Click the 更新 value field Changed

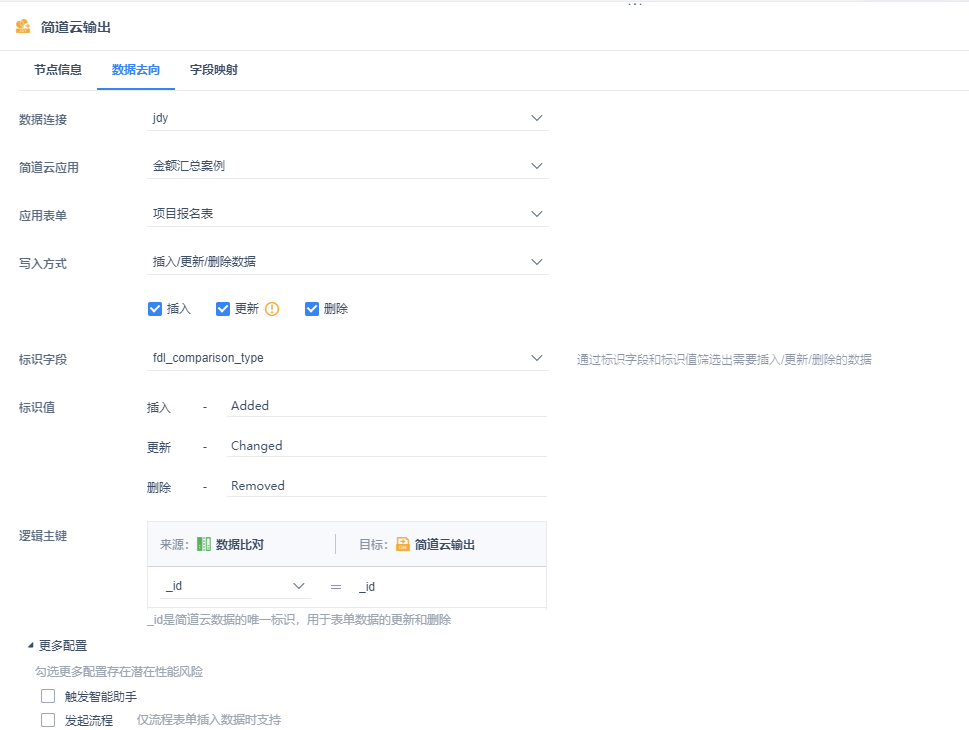[x=387, y=446]
